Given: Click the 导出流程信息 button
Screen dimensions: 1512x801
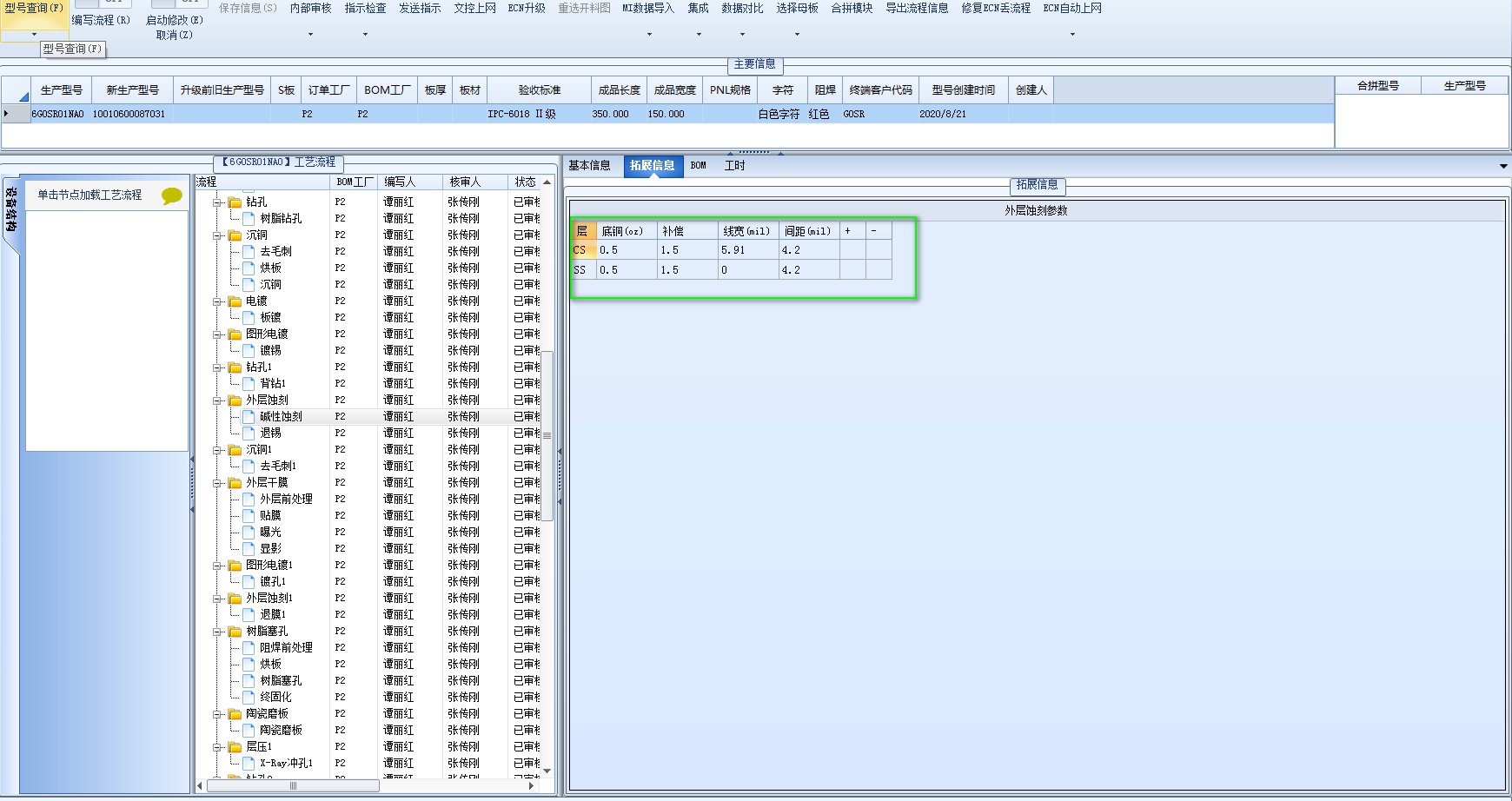Looking at the screenshot, I should point(917,9).
